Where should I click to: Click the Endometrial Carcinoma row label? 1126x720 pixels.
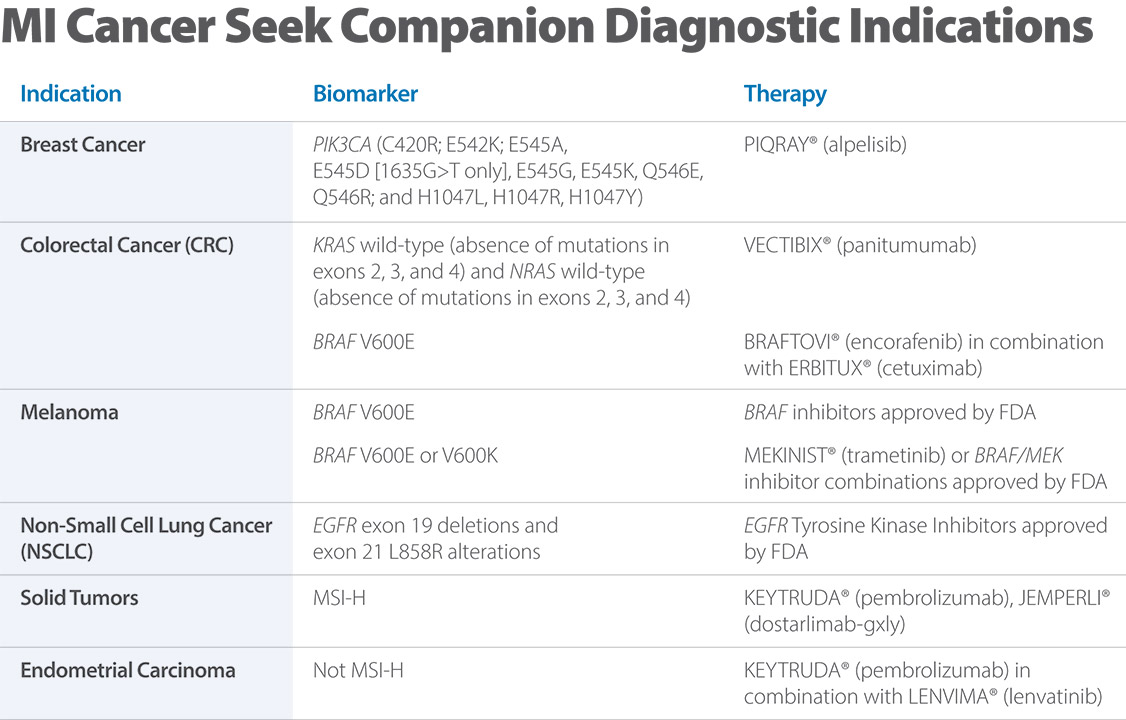point(128,670)
